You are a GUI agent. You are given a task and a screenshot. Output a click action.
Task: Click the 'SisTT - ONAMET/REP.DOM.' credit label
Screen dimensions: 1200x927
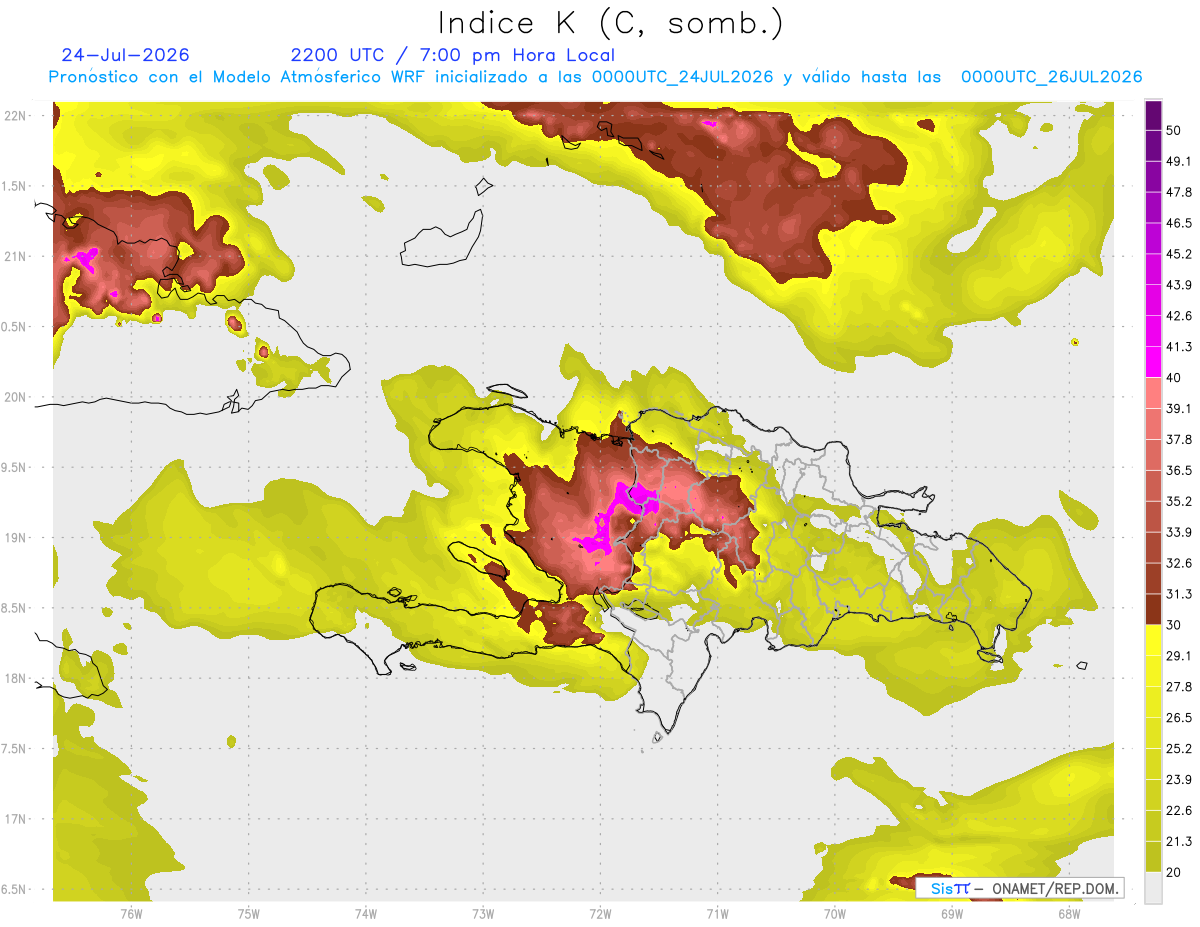click(x=1019, y=888)
